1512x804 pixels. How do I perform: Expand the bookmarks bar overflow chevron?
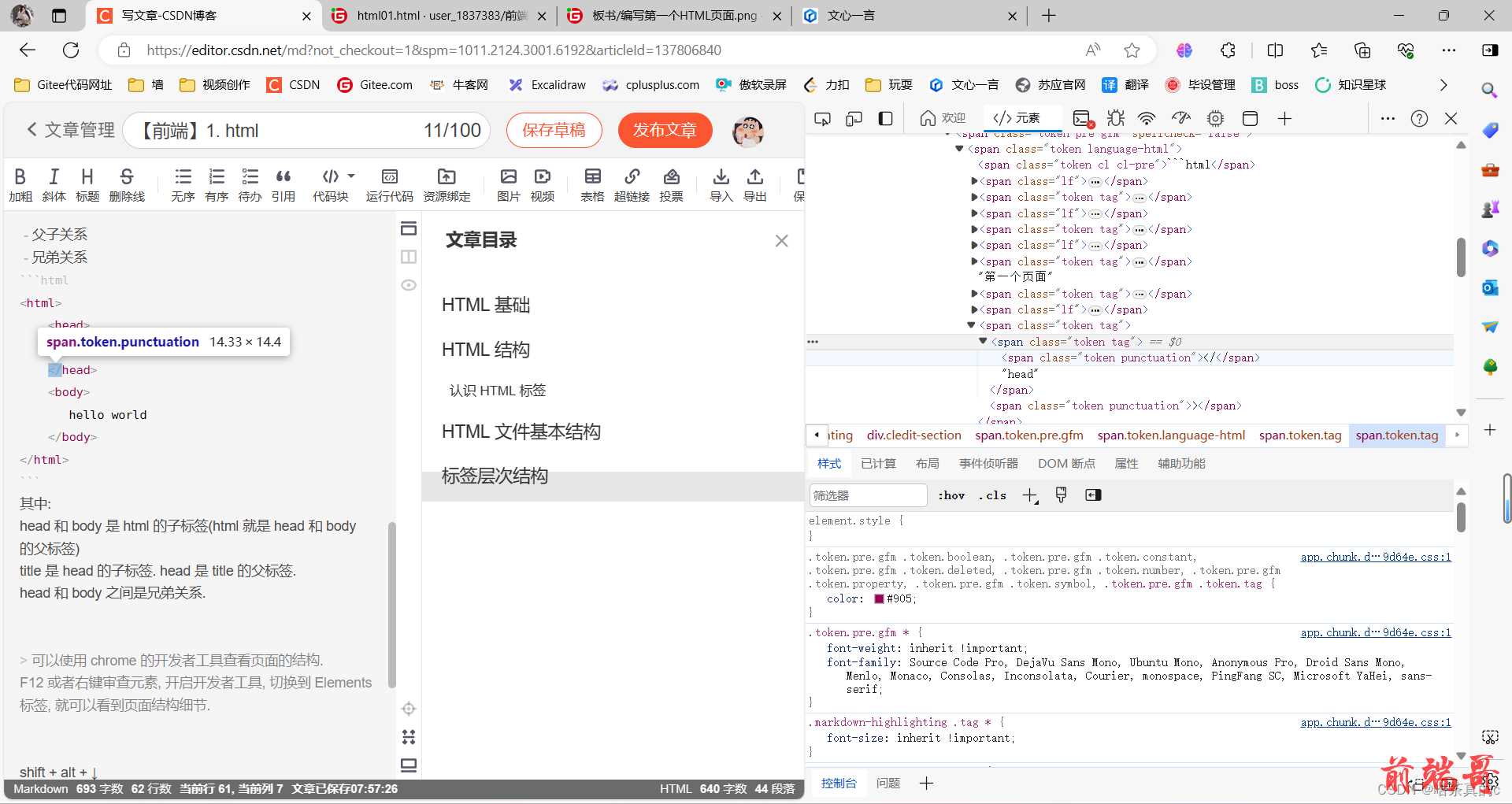point(1443,85)
